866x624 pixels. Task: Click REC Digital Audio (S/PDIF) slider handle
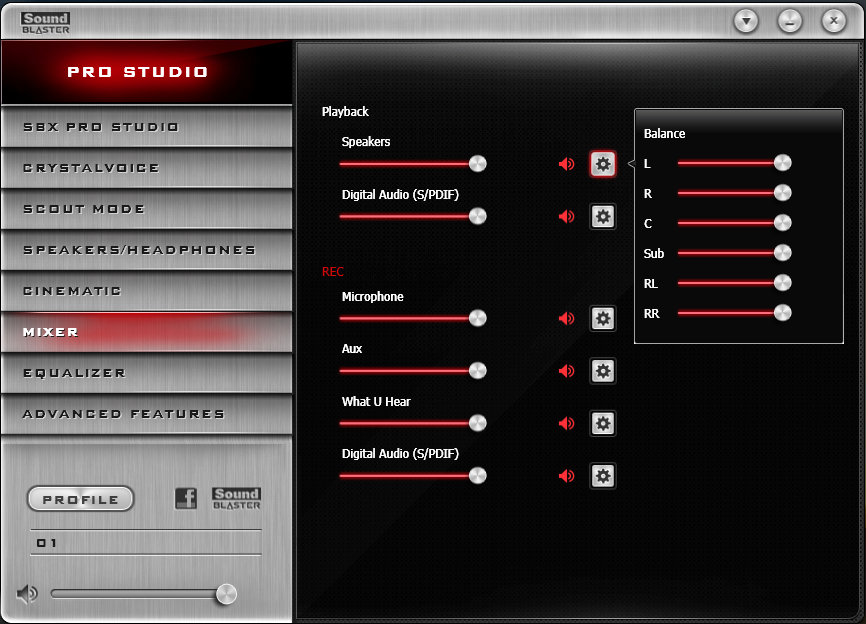point(478,476)
